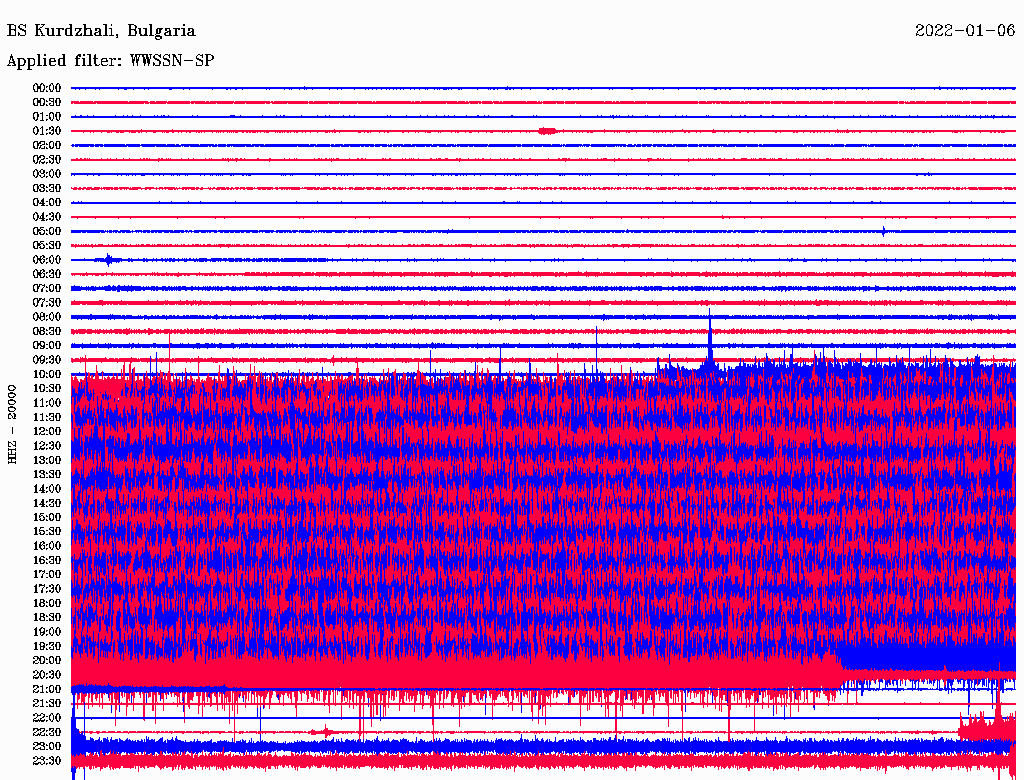
Task: Click the '04:30' time label
Action: click(47, 216)
